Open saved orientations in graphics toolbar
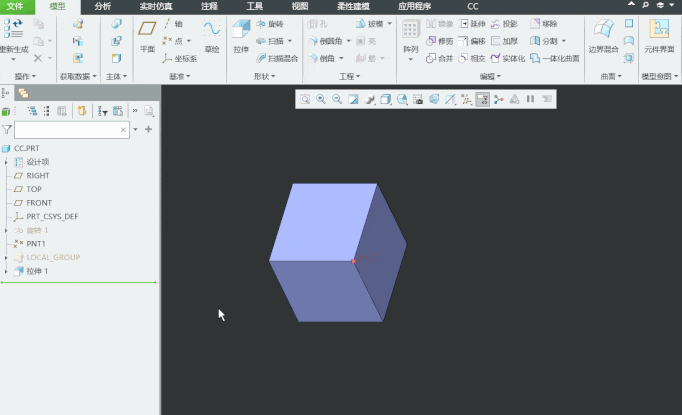This screenshot has width=682, height=415. coord(402,100)
